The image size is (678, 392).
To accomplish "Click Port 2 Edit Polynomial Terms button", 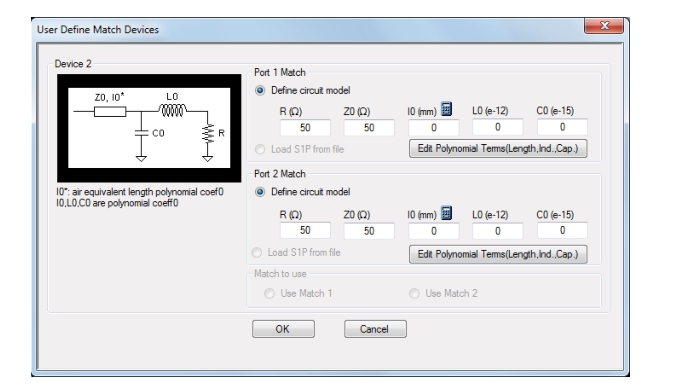I will (x=498, y=254).
